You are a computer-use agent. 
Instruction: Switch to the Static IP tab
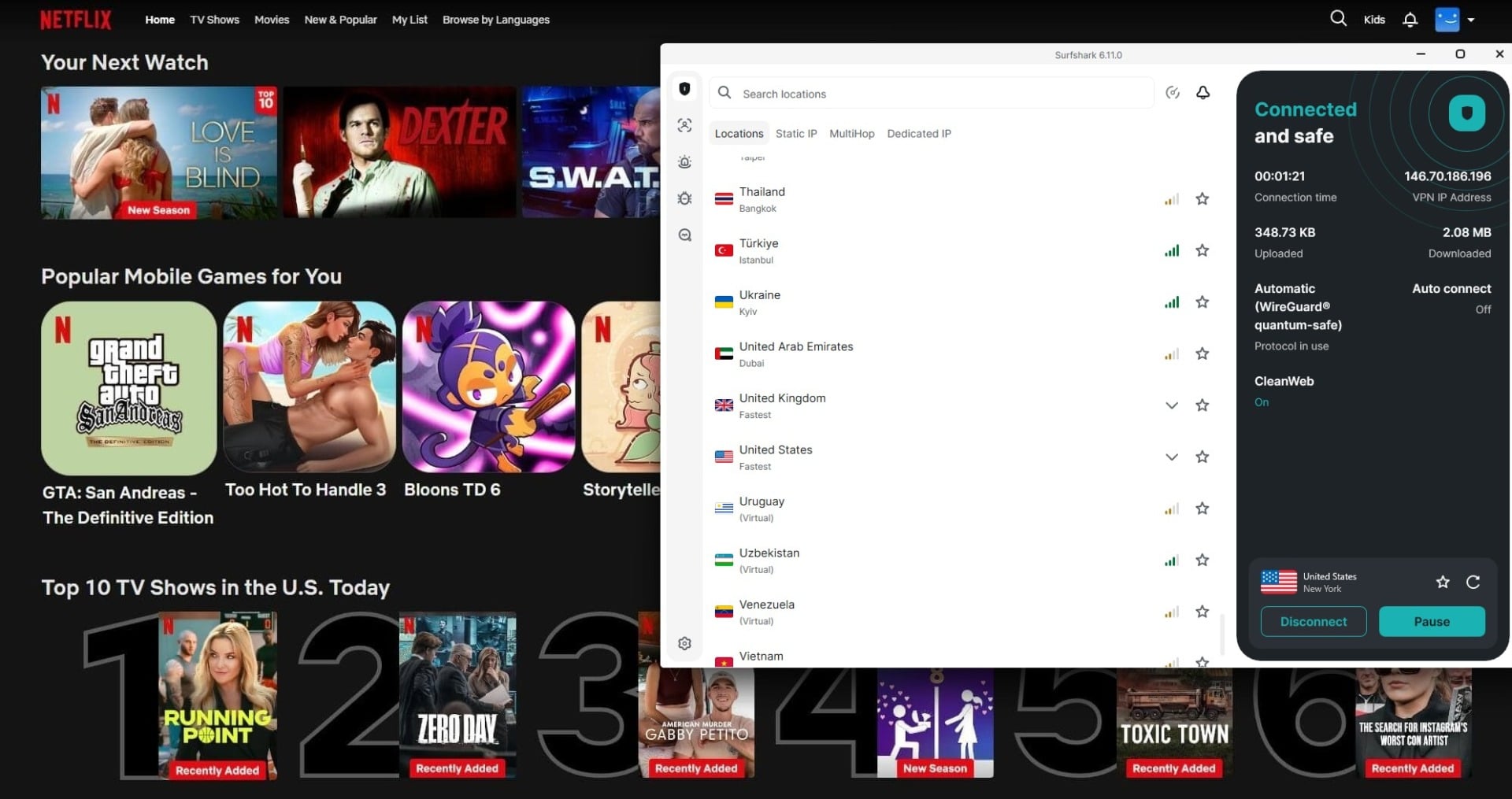click(796, 134)
